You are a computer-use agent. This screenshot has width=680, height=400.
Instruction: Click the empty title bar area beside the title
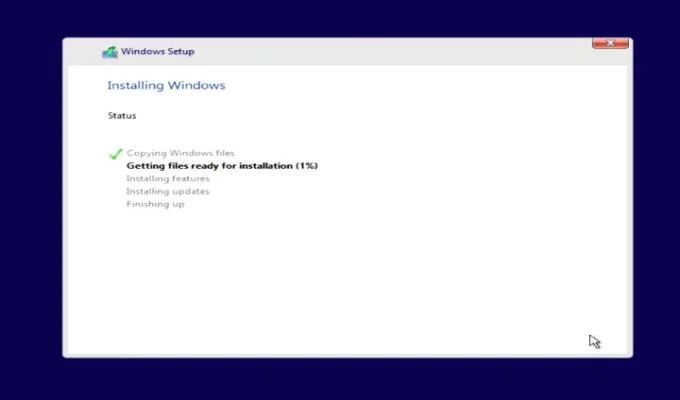[390, 52]
